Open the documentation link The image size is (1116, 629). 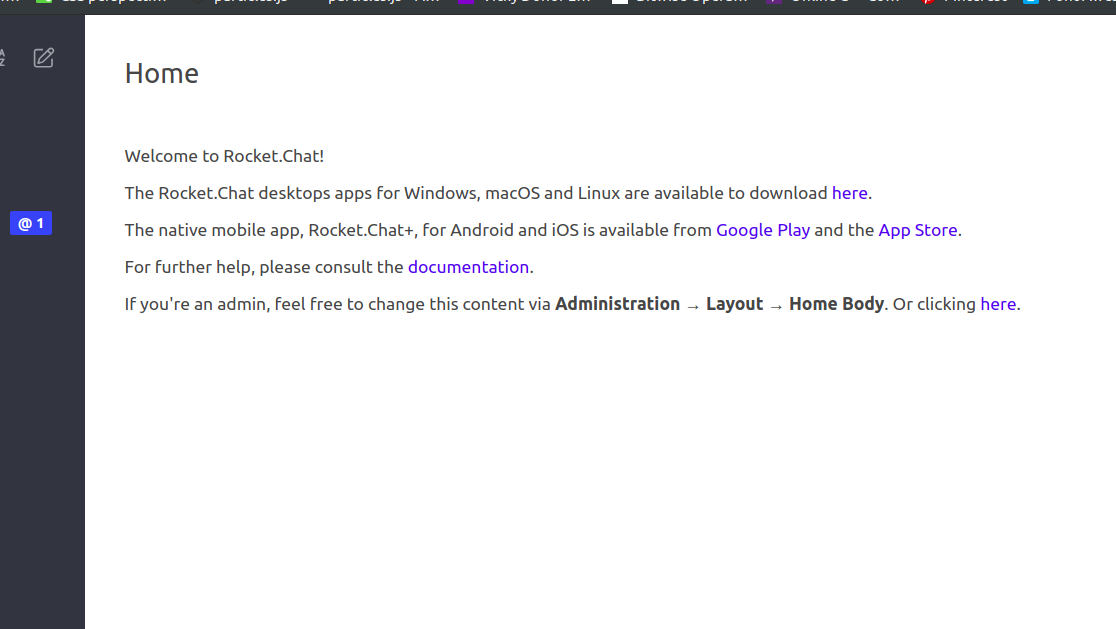tap(468, 267)
